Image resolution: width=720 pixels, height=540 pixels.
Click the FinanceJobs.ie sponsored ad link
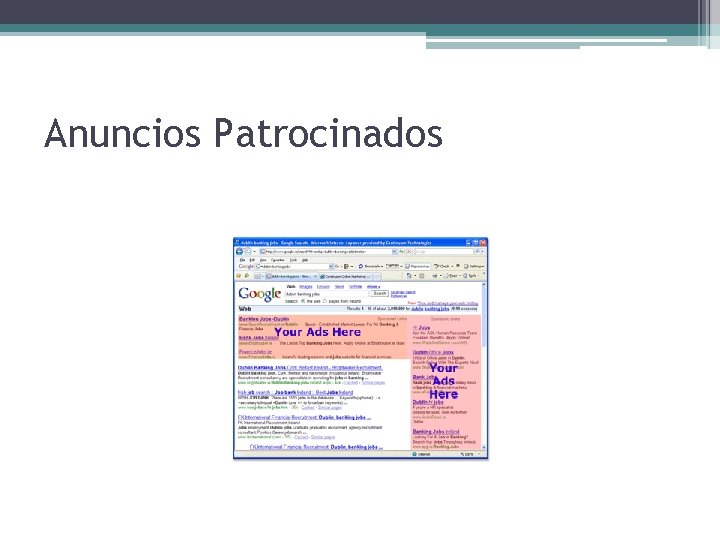255,352
